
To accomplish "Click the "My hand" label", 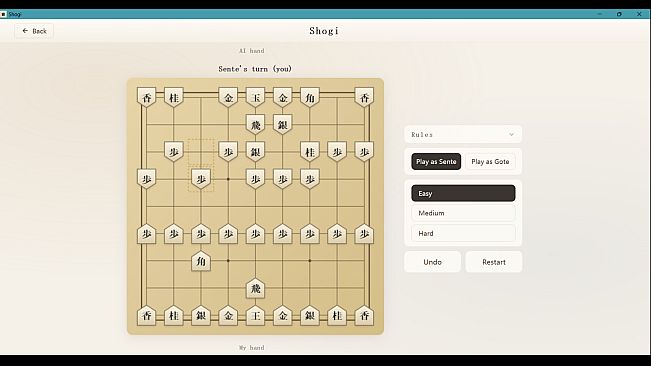I will 252,348.
